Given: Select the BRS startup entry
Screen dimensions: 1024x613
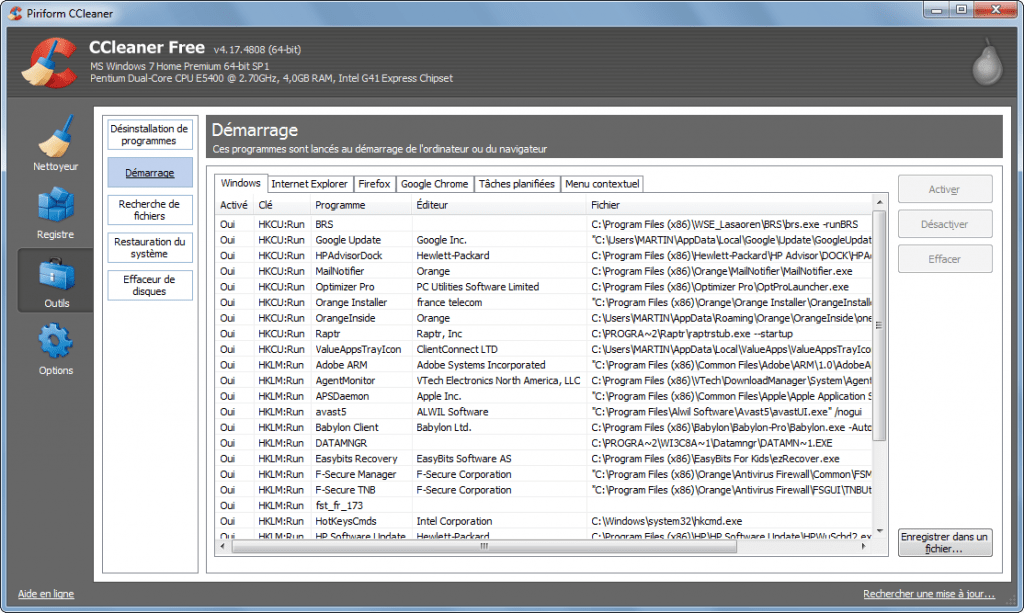Looking at the screenshot, I should click(x=544, y=224).
